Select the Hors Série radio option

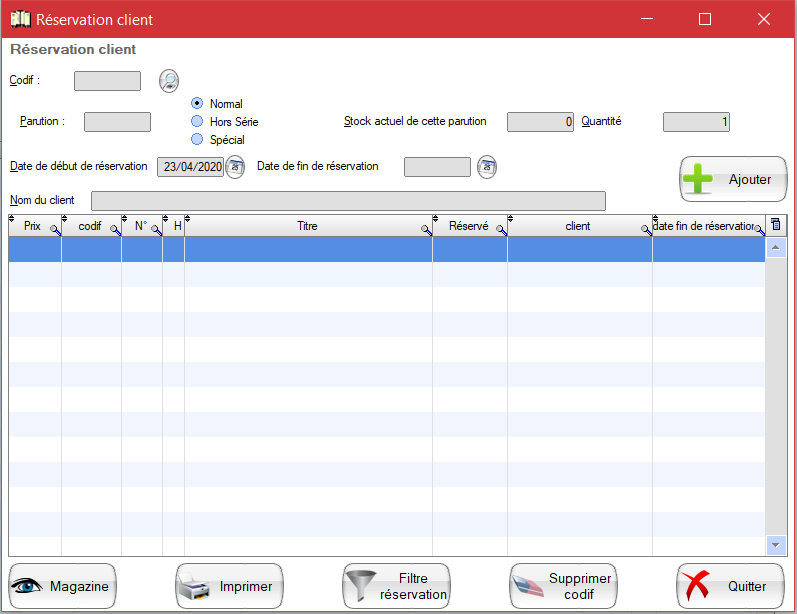(x=197, y=121)
